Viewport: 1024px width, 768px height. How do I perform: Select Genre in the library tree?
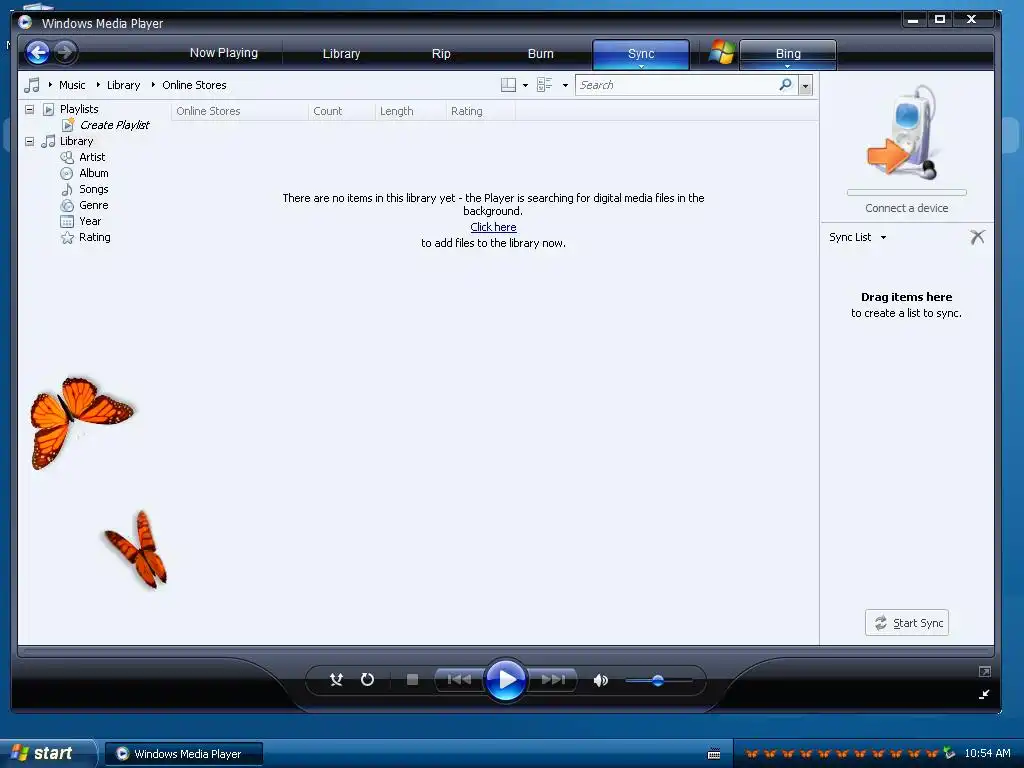[93, 205]
